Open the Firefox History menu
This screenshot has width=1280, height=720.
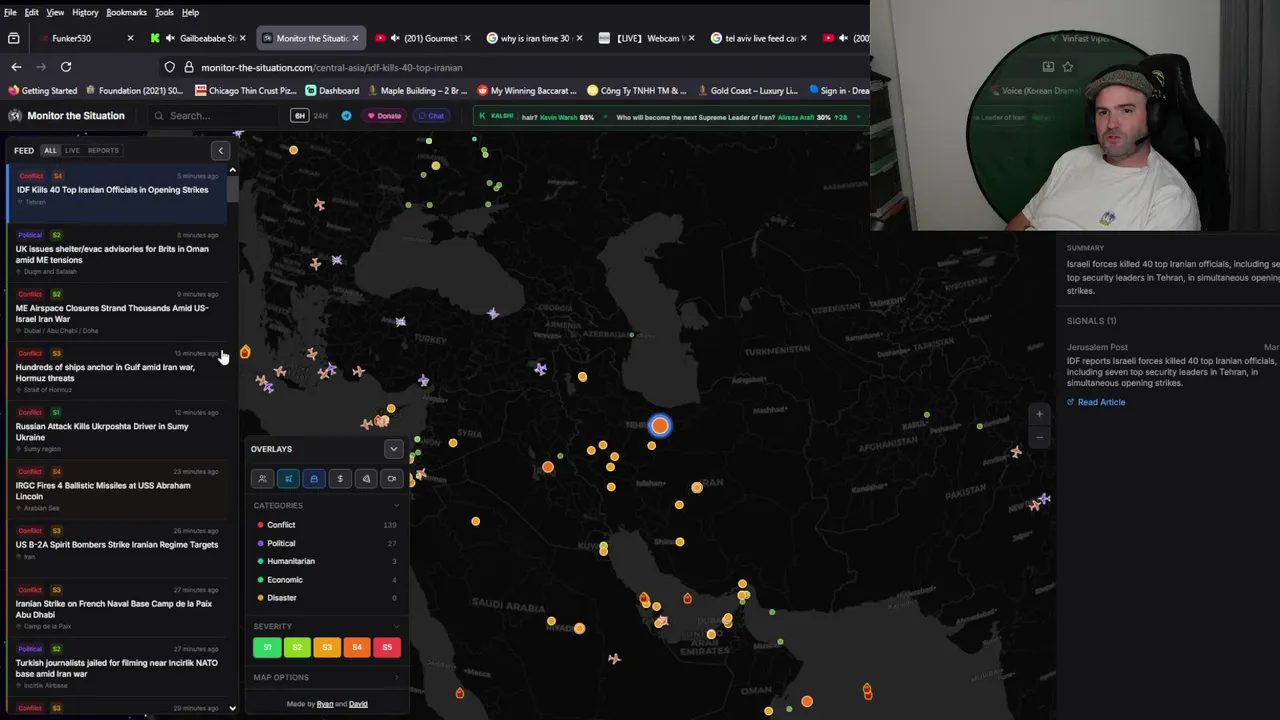[x=85, y=12]
